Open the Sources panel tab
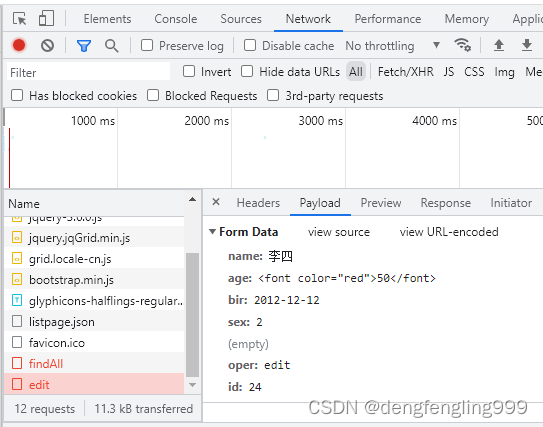Viewport: 543px width, 427px height. 241,19
